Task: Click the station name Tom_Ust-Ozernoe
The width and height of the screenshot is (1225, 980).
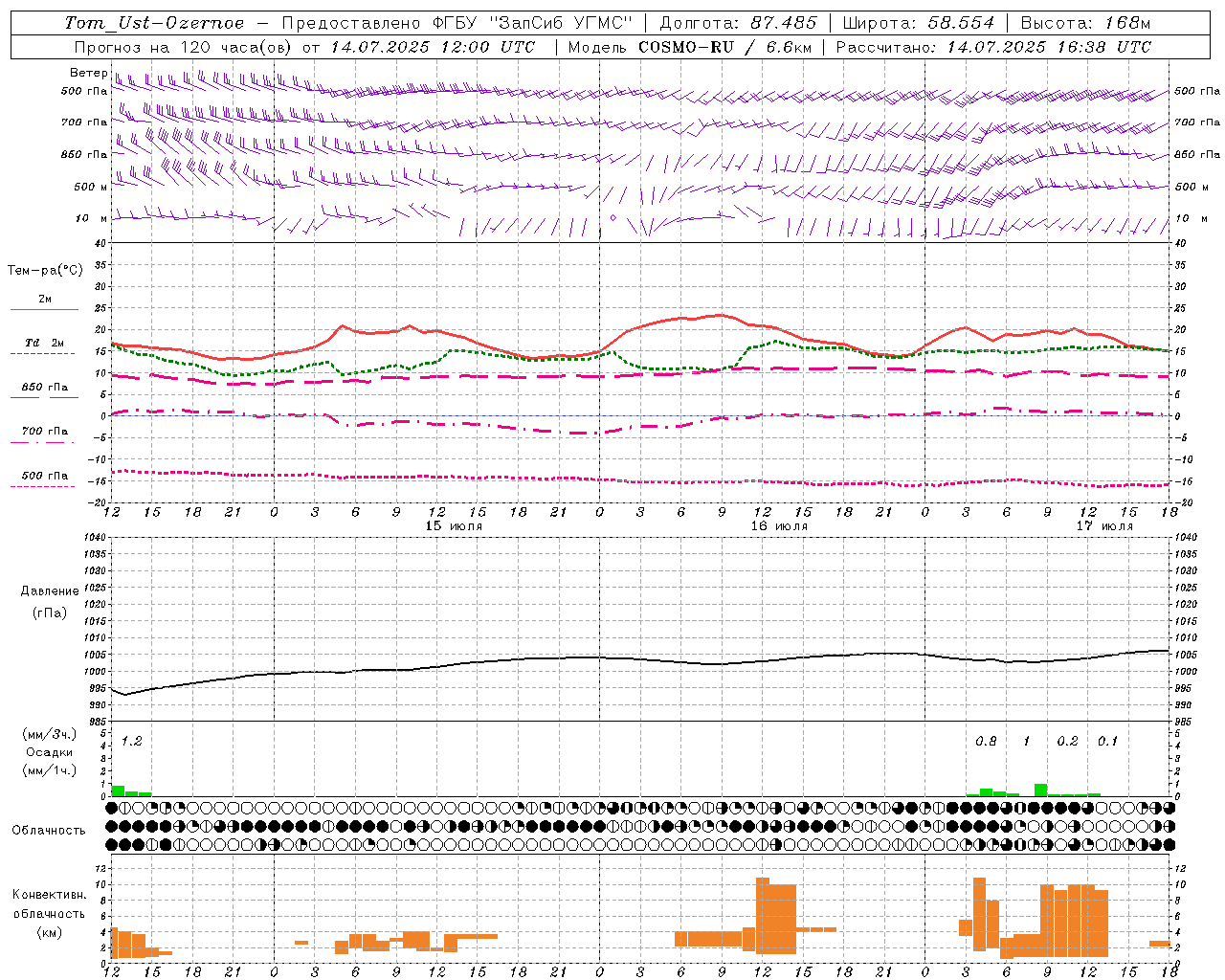Action: (154, 23)
